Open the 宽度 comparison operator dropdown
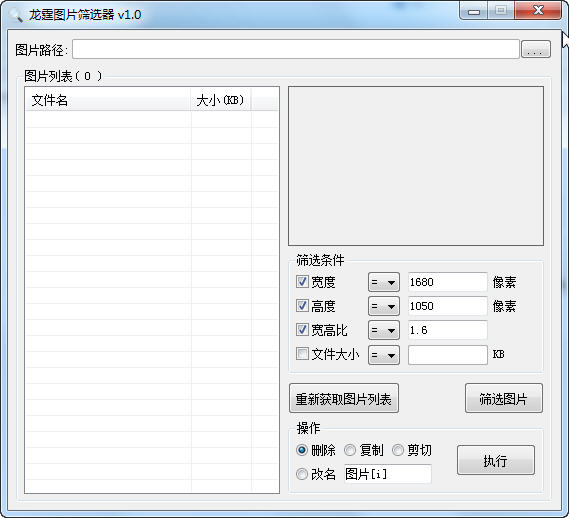Image resolution: width=569 pixels, height=518 pixels. (384, 282)
